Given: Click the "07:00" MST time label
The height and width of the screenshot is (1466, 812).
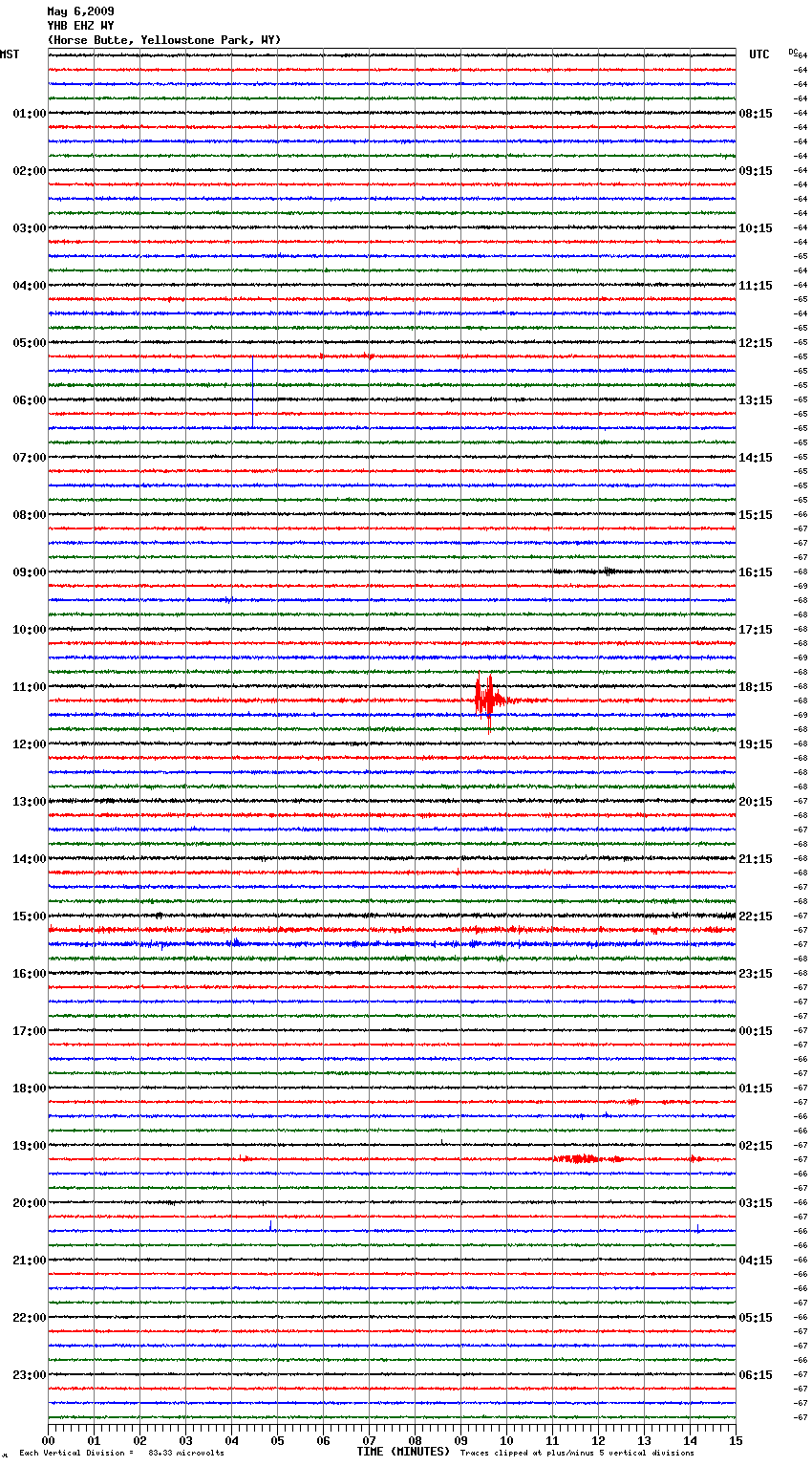Looking at the screenshot, I should 30,458.
